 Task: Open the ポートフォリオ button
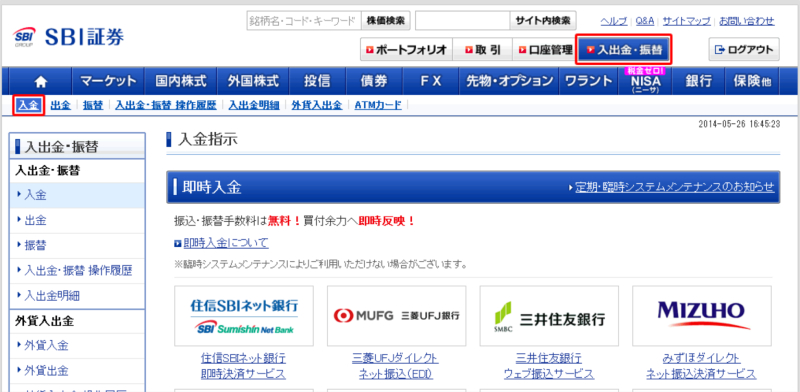[x=406, y=50]
